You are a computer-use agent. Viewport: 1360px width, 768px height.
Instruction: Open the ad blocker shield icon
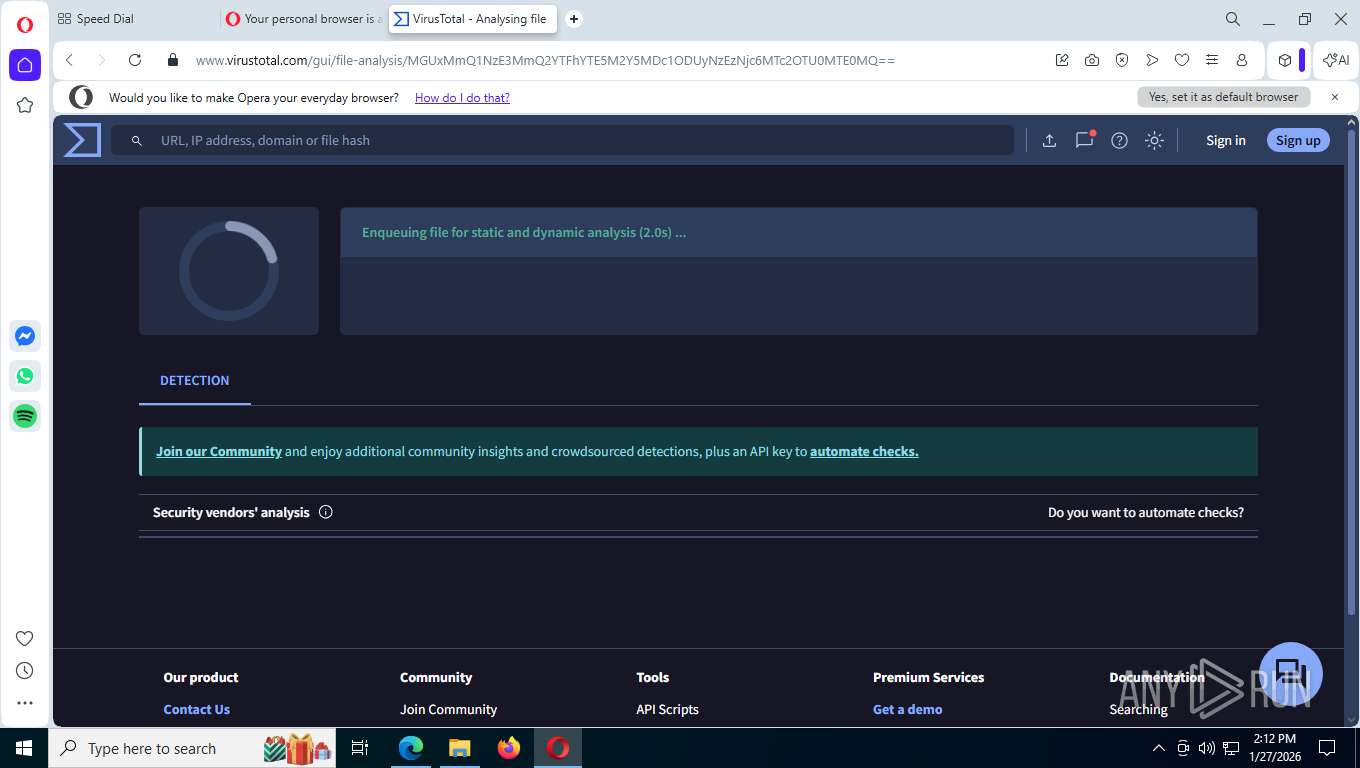(x=1122, y=60)
